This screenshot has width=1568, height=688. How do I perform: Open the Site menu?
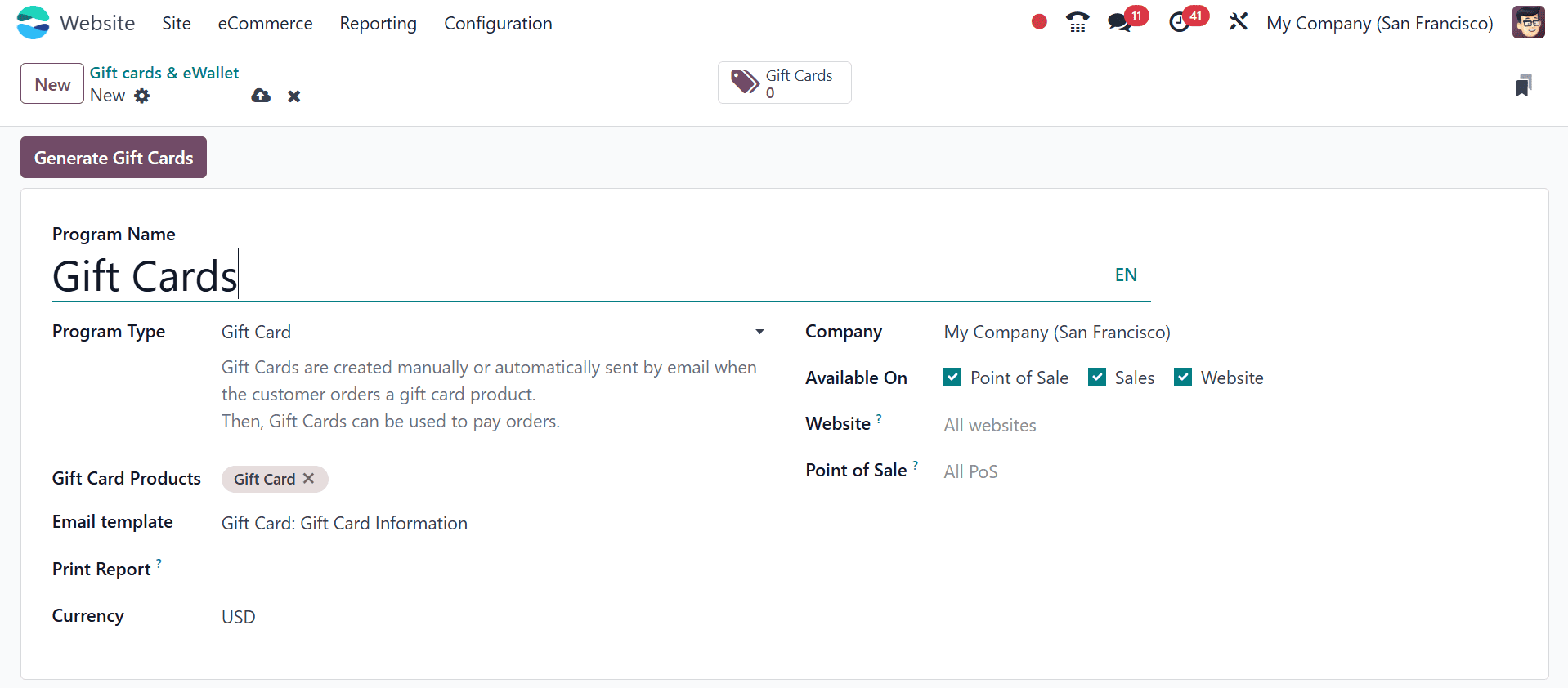pos(177,23)
